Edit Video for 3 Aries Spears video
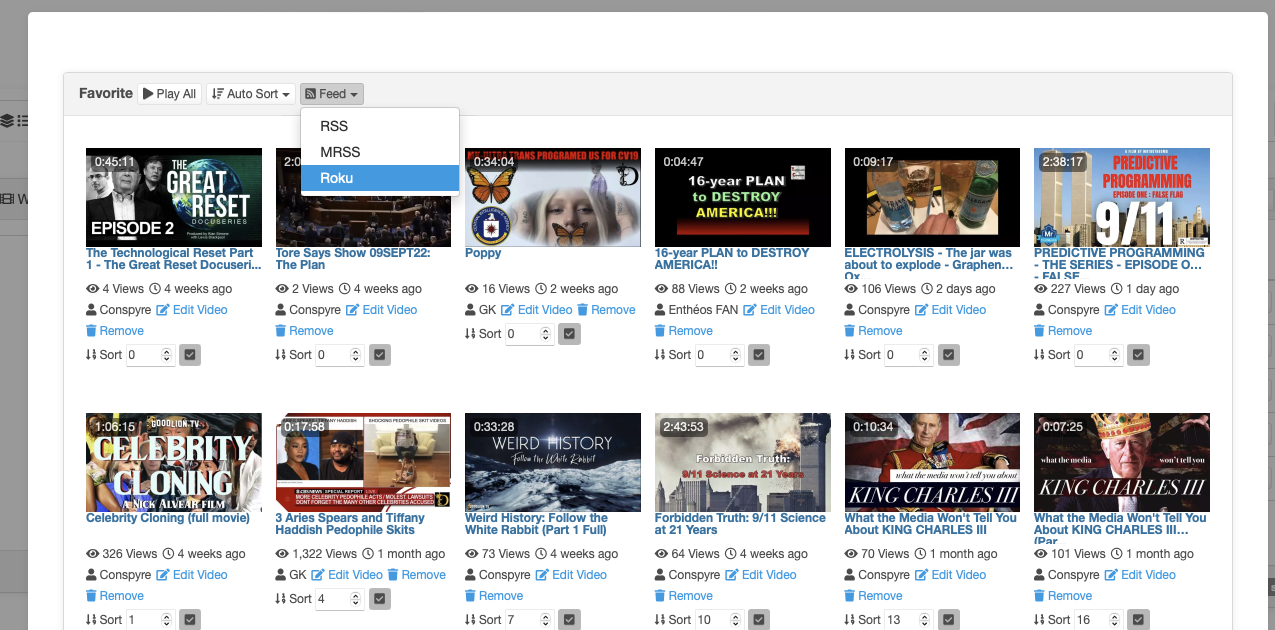Viewport: 1275px width, 630px height. click(347, 575)
